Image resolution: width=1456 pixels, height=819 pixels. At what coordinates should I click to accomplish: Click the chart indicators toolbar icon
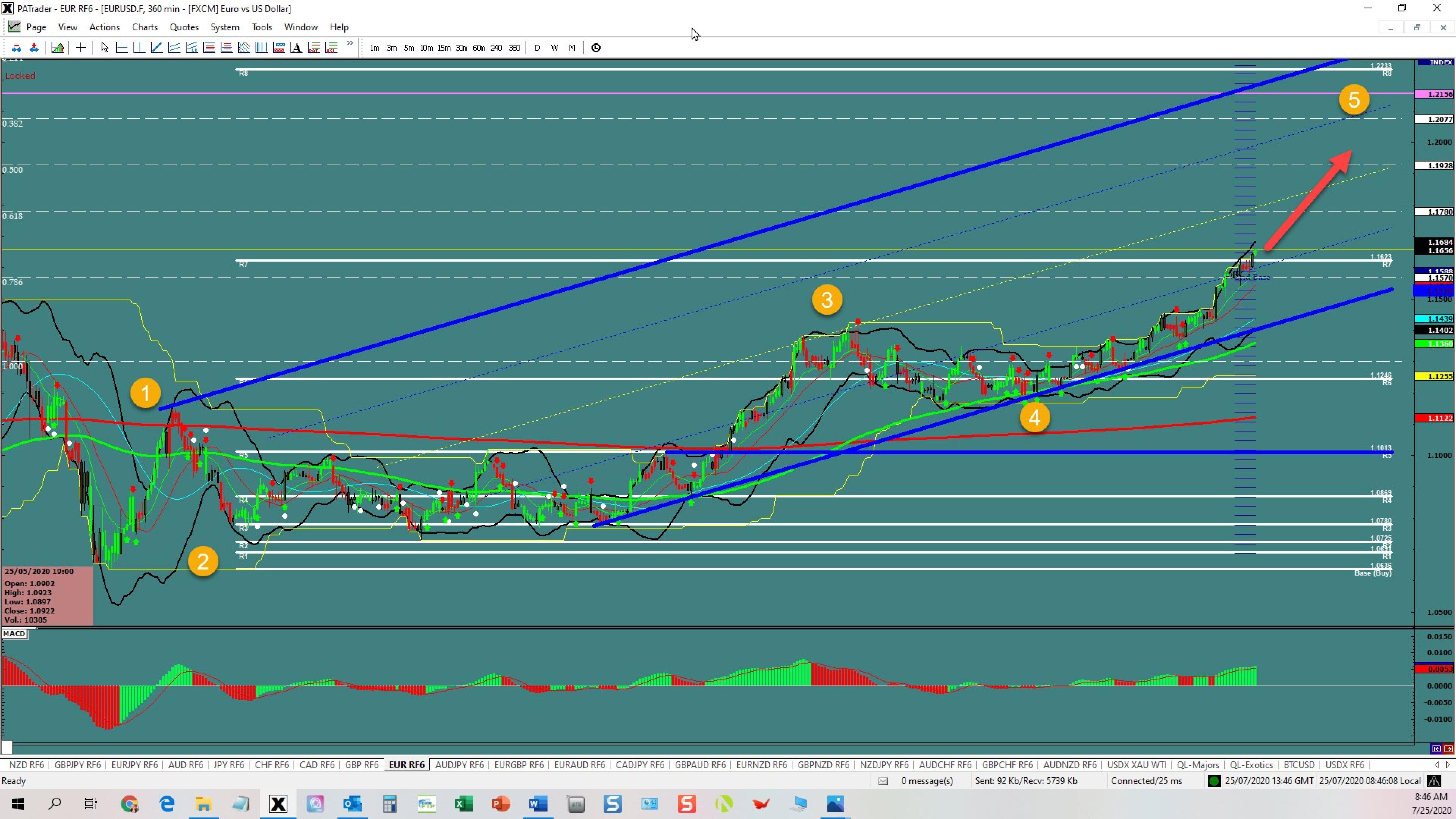[57, 48]
